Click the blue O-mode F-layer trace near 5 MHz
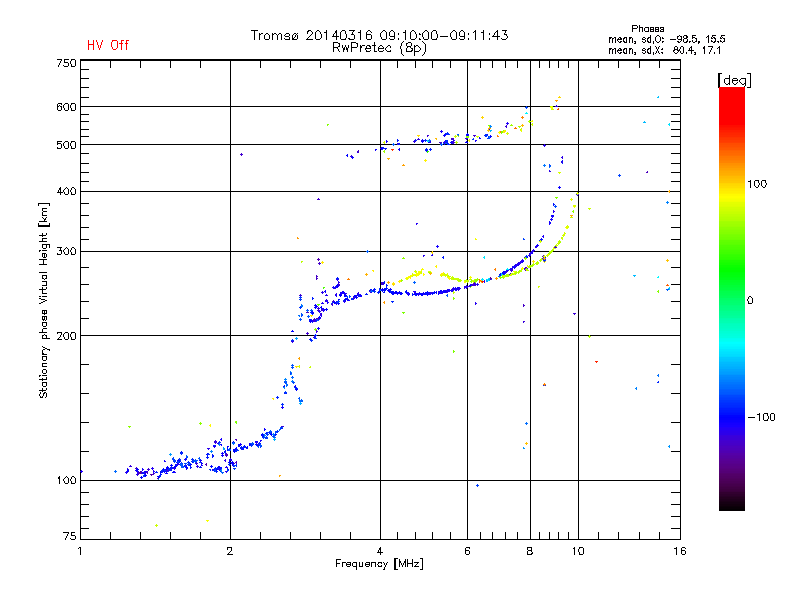This screenshot has width=800, height=600. coord(423,293)
